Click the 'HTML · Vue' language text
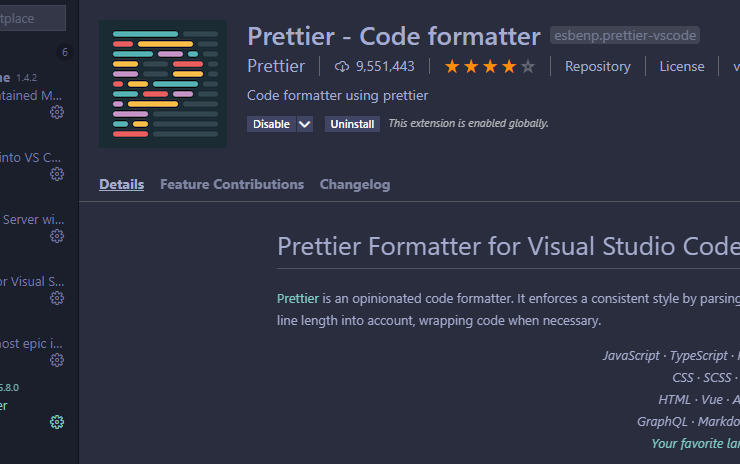740x464 pixels. pyautogui.click(x=690, y=400)
